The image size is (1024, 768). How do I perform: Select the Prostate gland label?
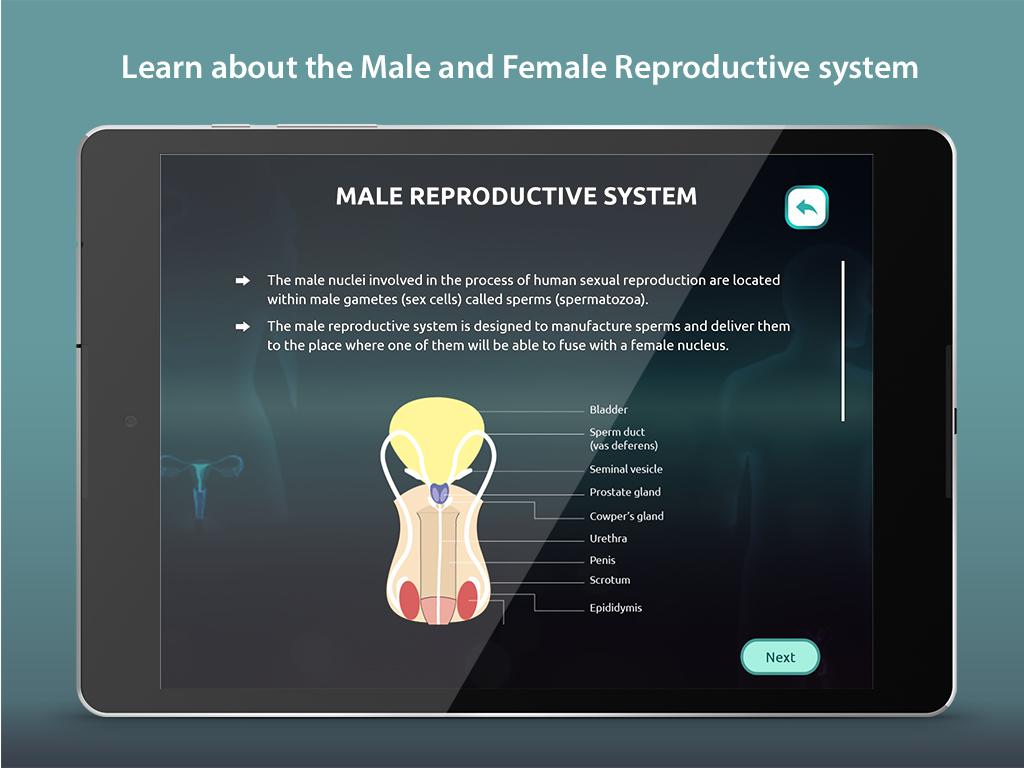click(x=624, y=492)
